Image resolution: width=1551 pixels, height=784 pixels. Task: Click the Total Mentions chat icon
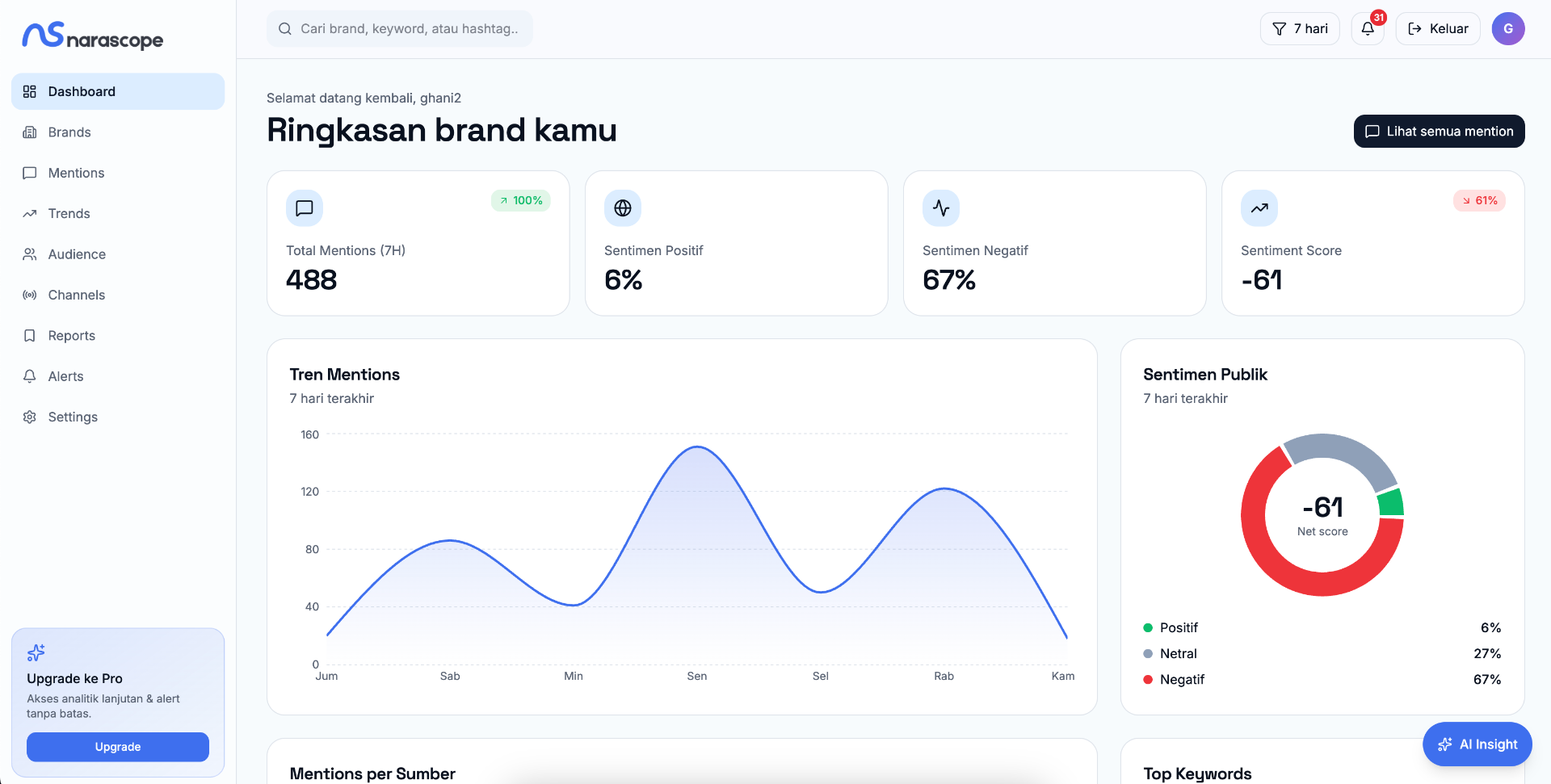[305, 208]
